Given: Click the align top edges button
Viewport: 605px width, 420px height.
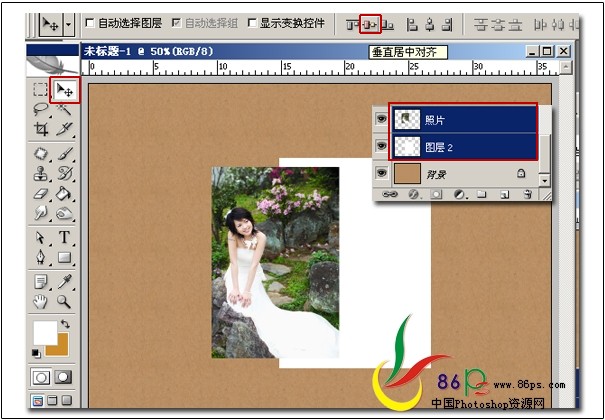Looking at the screenshot, I should click(352, 25).
